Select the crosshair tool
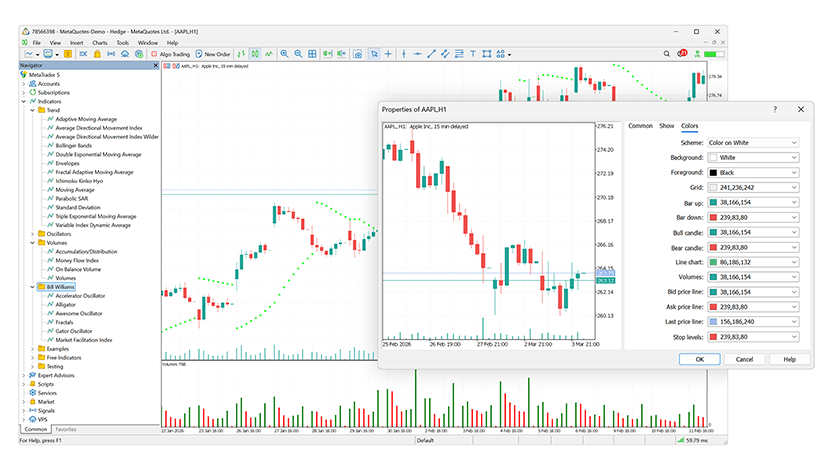The image size is (833, 470). 388,54
